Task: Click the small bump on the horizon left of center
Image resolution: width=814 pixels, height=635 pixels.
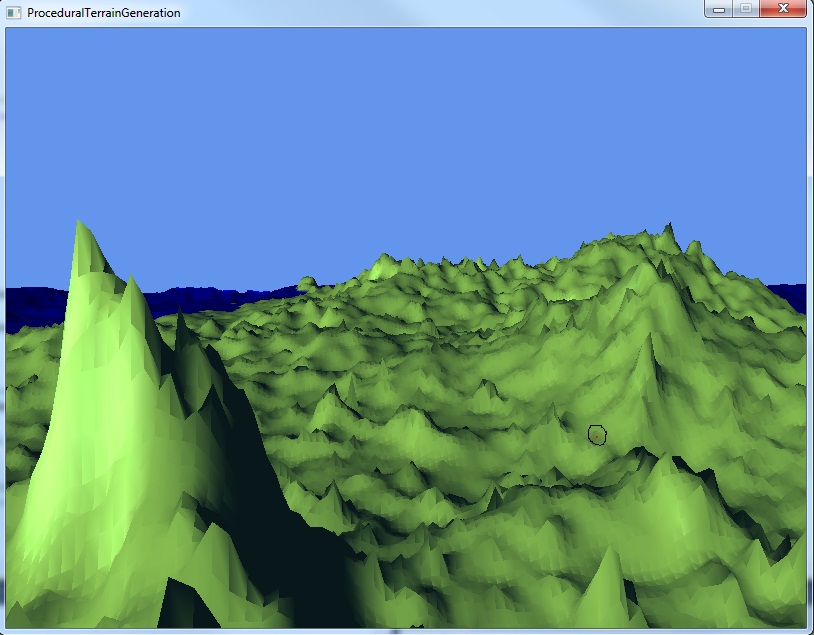Action: [x=307, y=282]
